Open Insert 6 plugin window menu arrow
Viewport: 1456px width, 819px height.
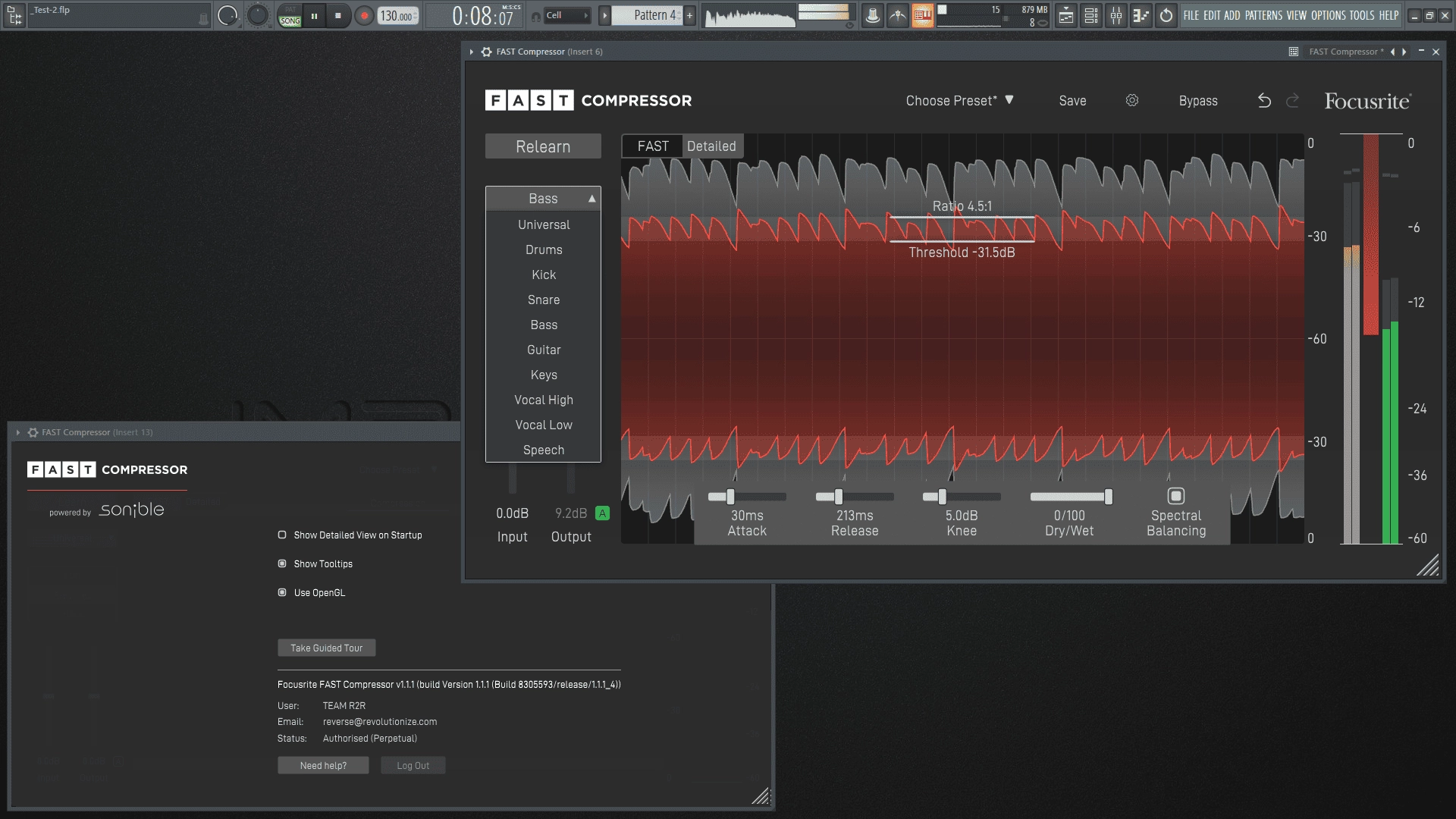(472, 52)
